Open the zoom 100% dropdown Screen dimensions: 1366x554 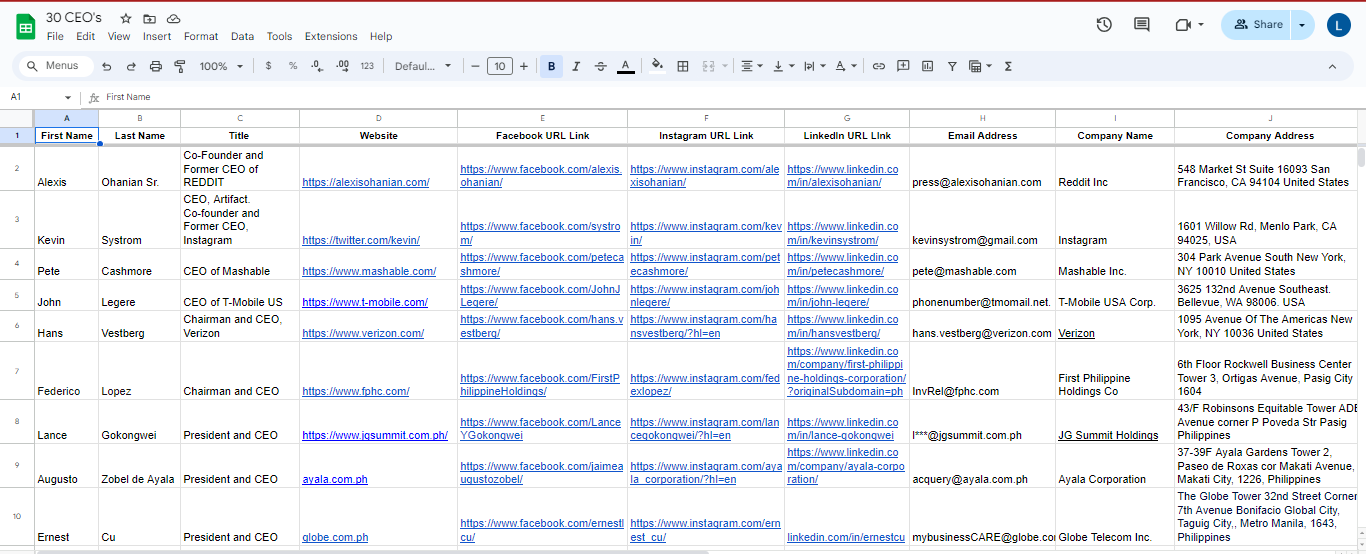click(x=221, y=66)
